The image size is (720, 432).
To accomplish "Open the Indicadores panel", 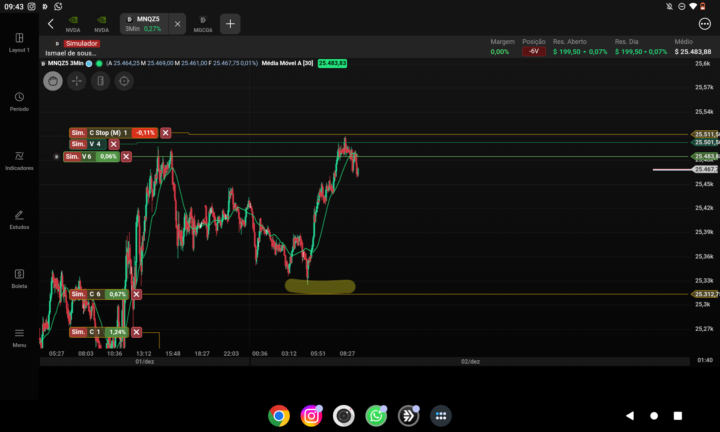I will point(20,160).
